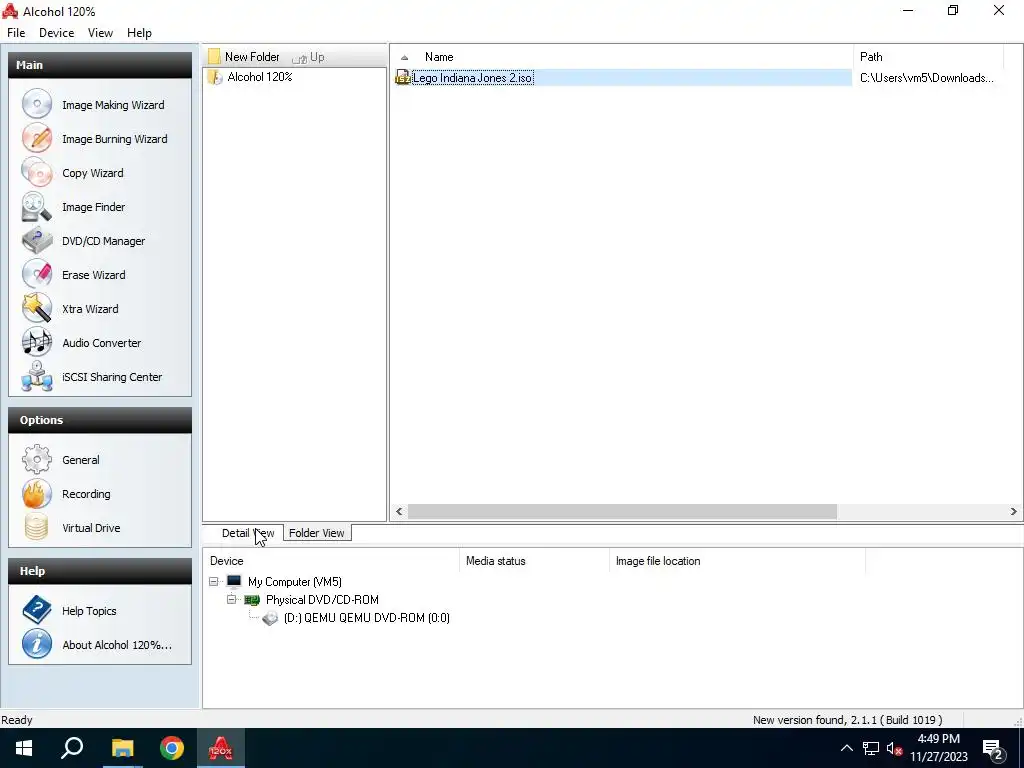Open the Image Finder magnifier icon
1024x768 pixels.
(x=37, y=206)
